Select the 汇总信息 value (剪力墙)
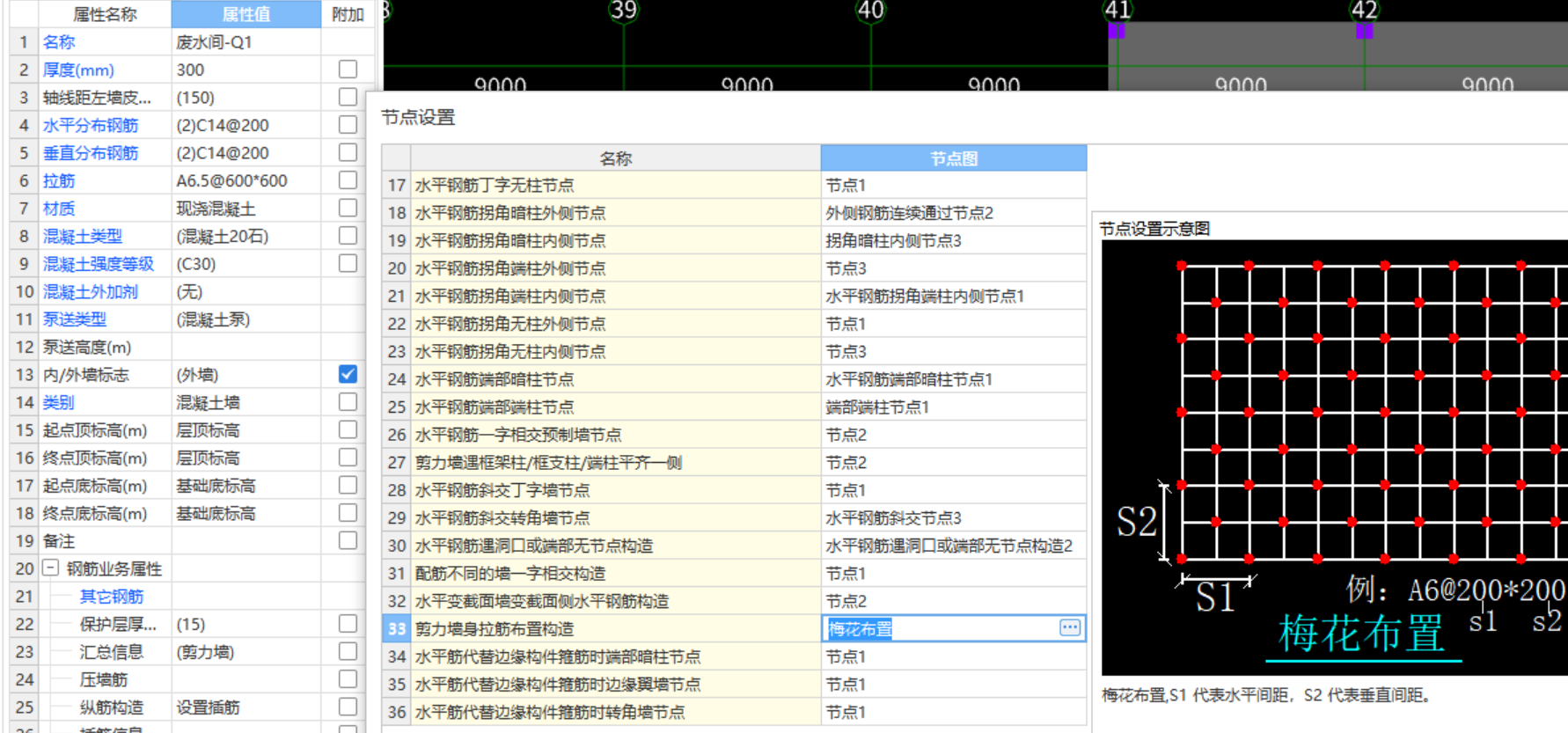The width and height of the screenshot is (1568, 733). click(x=246, y=652)
